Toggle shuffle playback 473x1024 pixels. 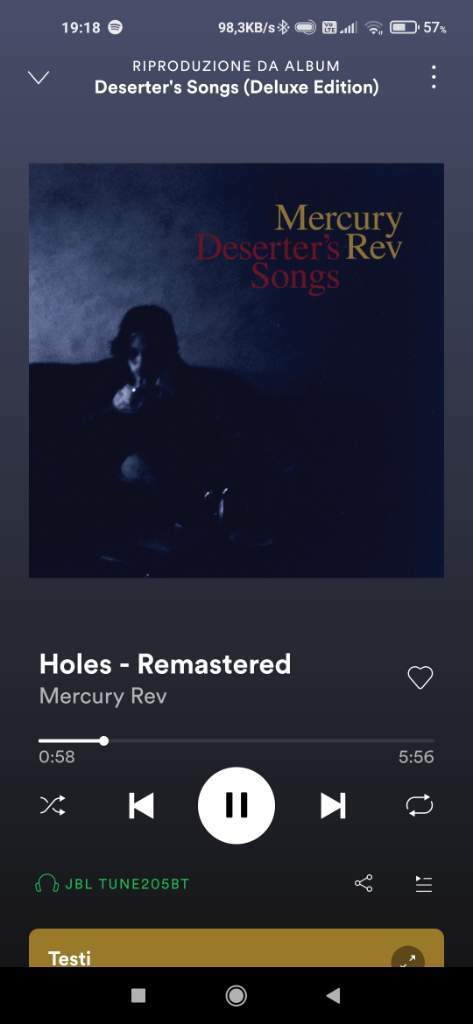52,805
